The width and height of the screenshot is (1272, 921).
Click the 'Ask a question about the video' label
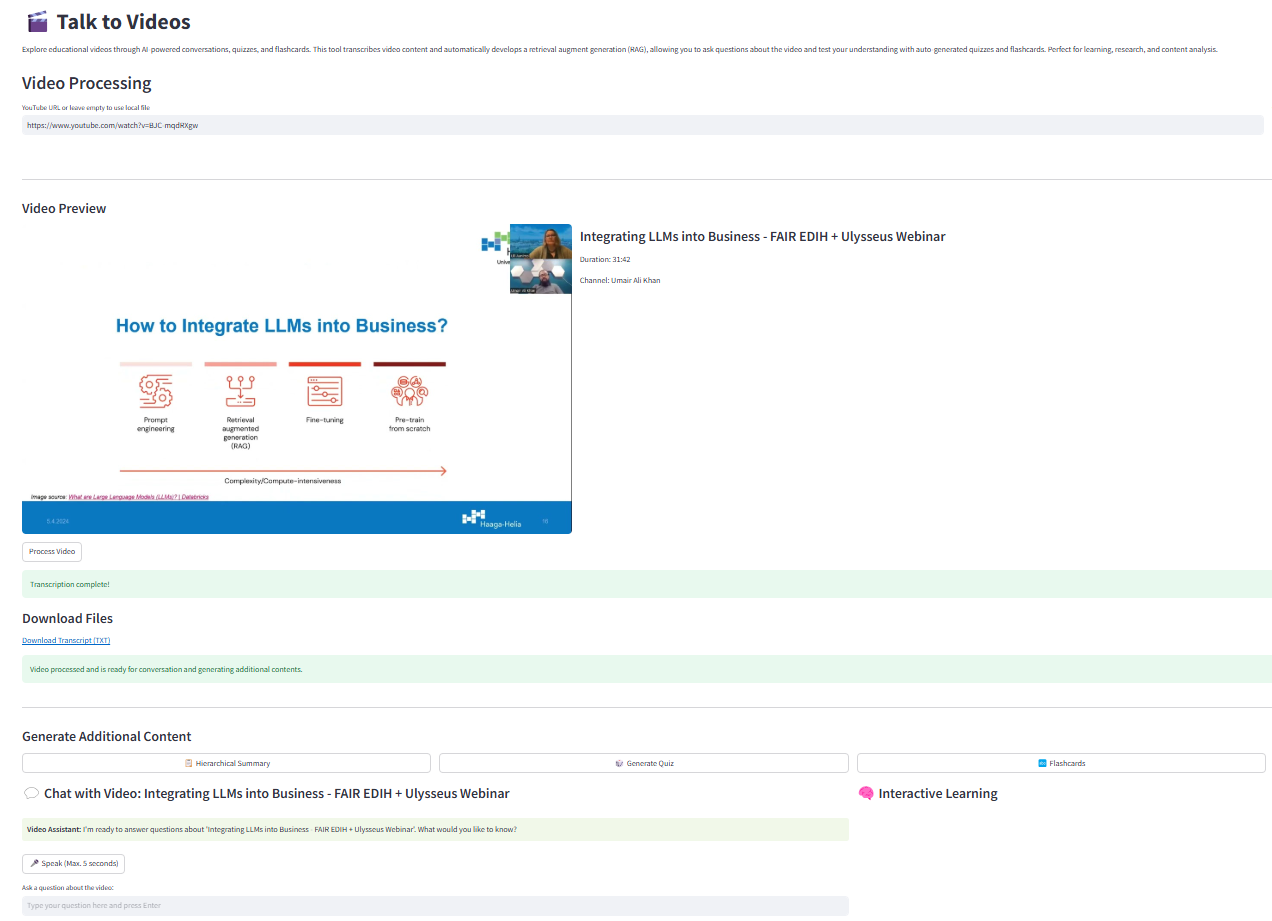point(68,887)
